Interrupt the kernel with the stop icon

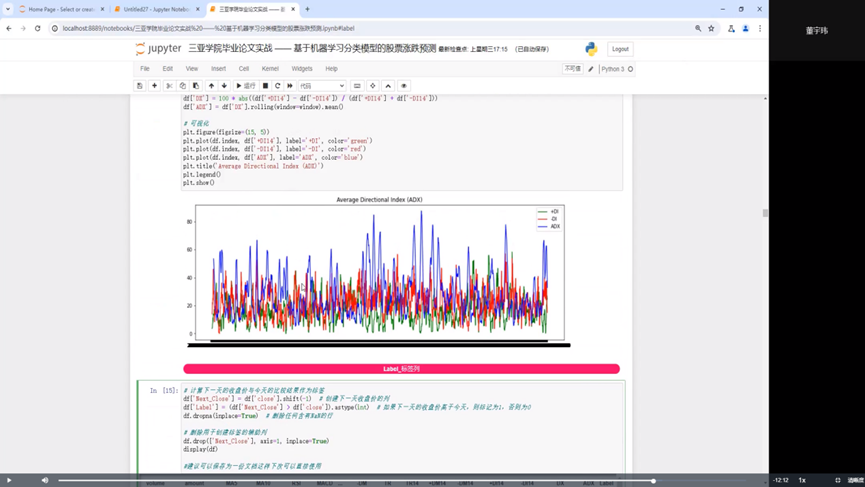coord(265,86)
